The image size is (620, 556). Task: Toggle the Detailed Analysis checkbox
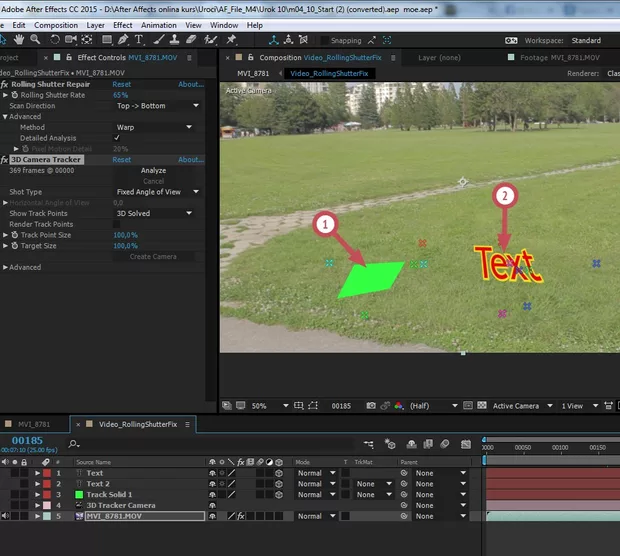pos(118,138)
